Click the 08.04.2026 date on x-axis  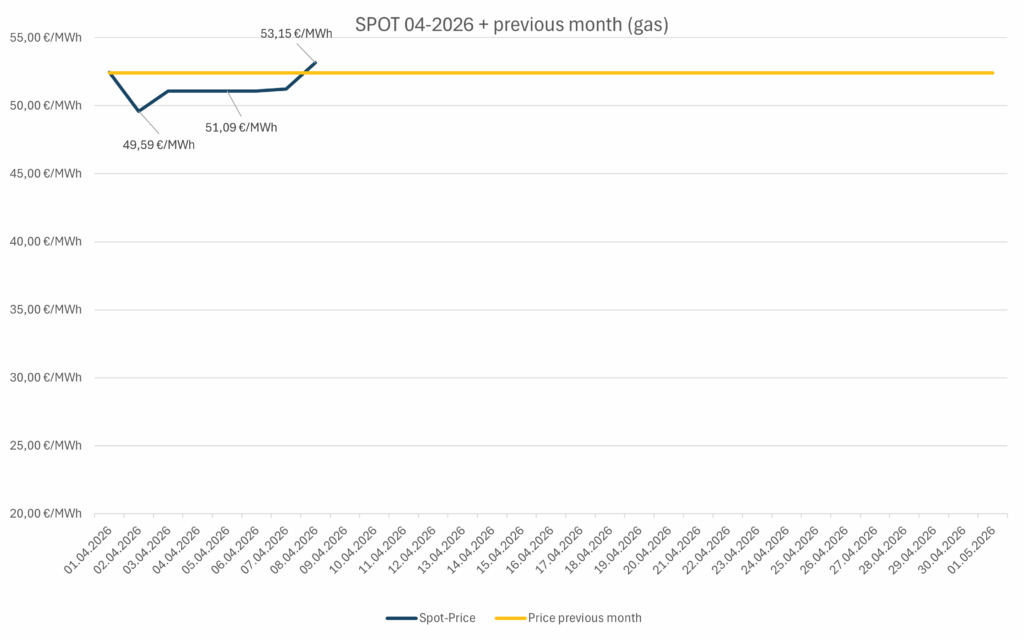click(294, 551)
